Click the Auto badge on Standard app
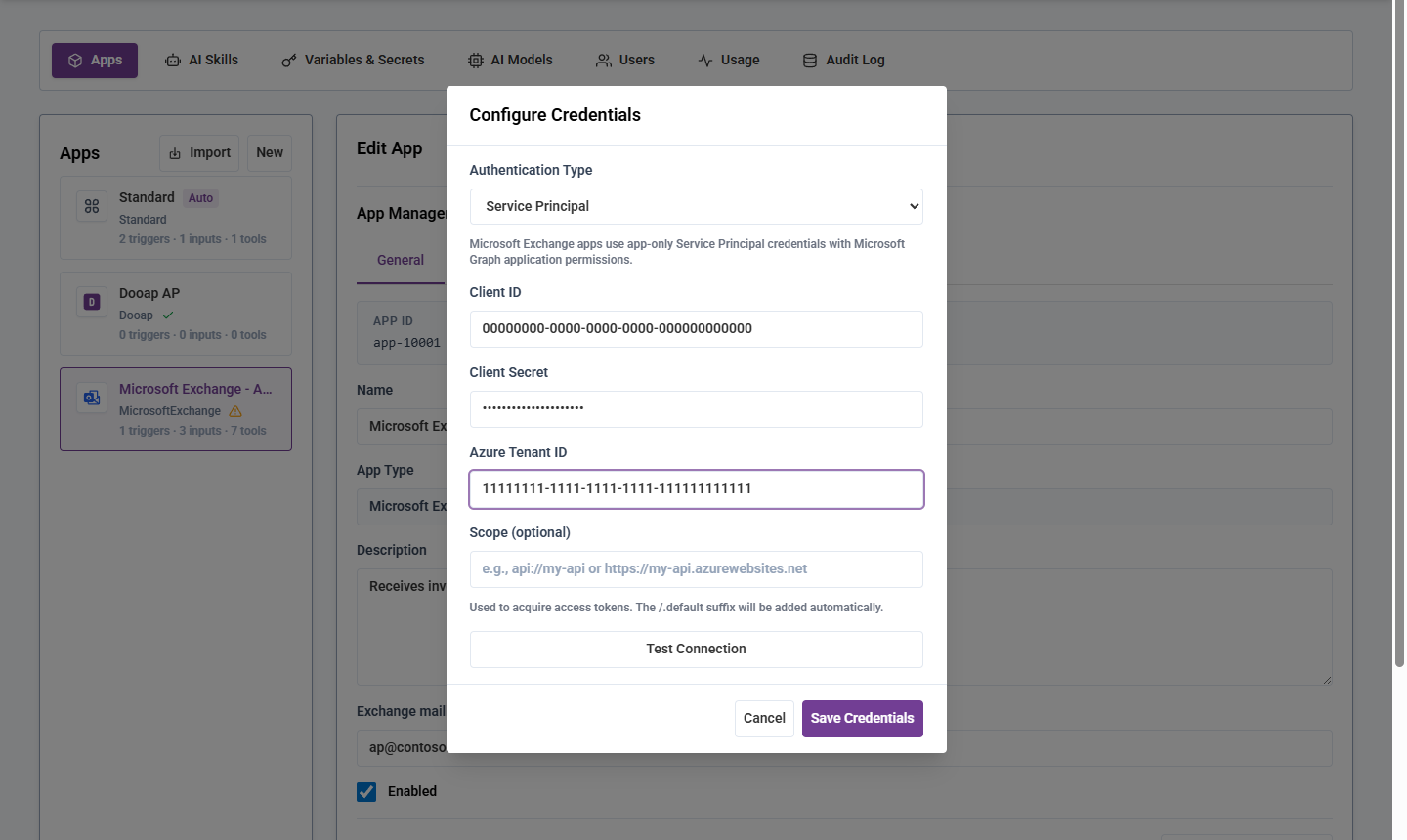The height and width of the screenshot is (840, 1407). pyautogui.click(x=200, y=198)
